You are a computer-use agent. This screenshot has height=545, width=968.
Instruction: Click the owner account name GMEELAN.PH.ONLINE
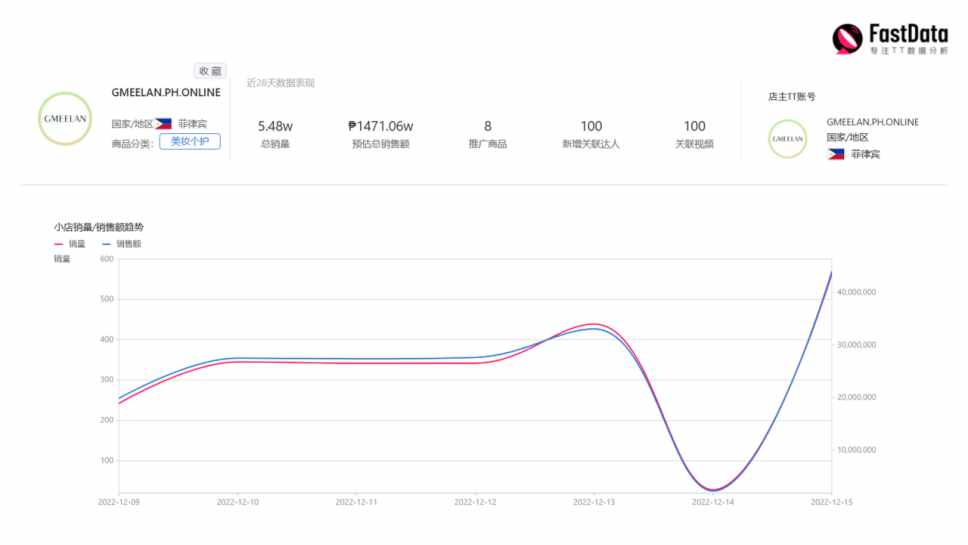coord(872,122)
